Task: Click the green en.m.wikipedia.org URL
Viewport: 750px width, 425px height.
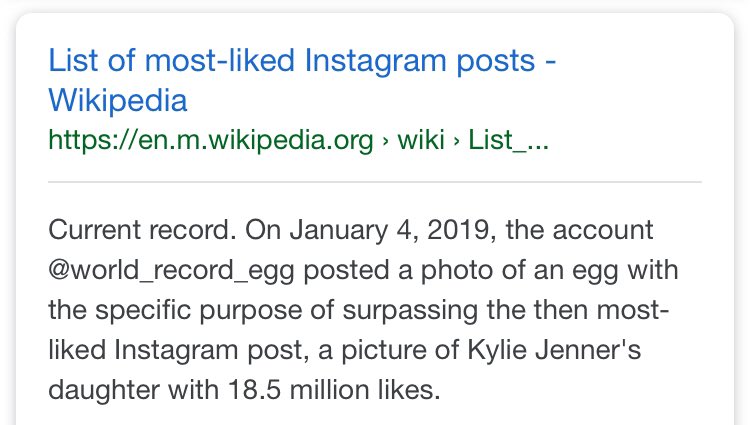Action: point(211,140)
